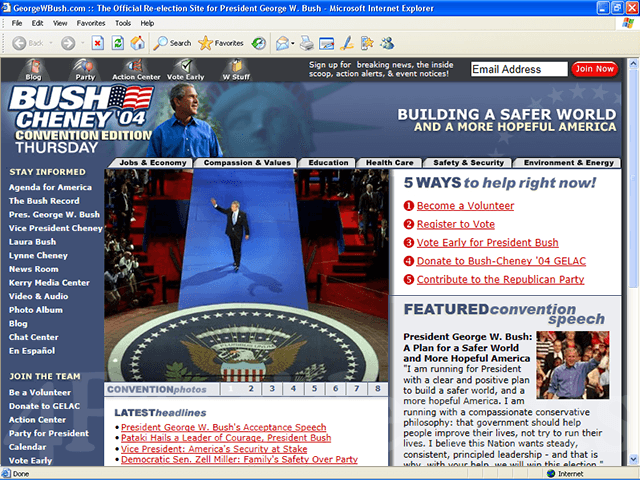Open Kerry Media Center sidebar link
640x480 pixels.
(x=49, y=282)
